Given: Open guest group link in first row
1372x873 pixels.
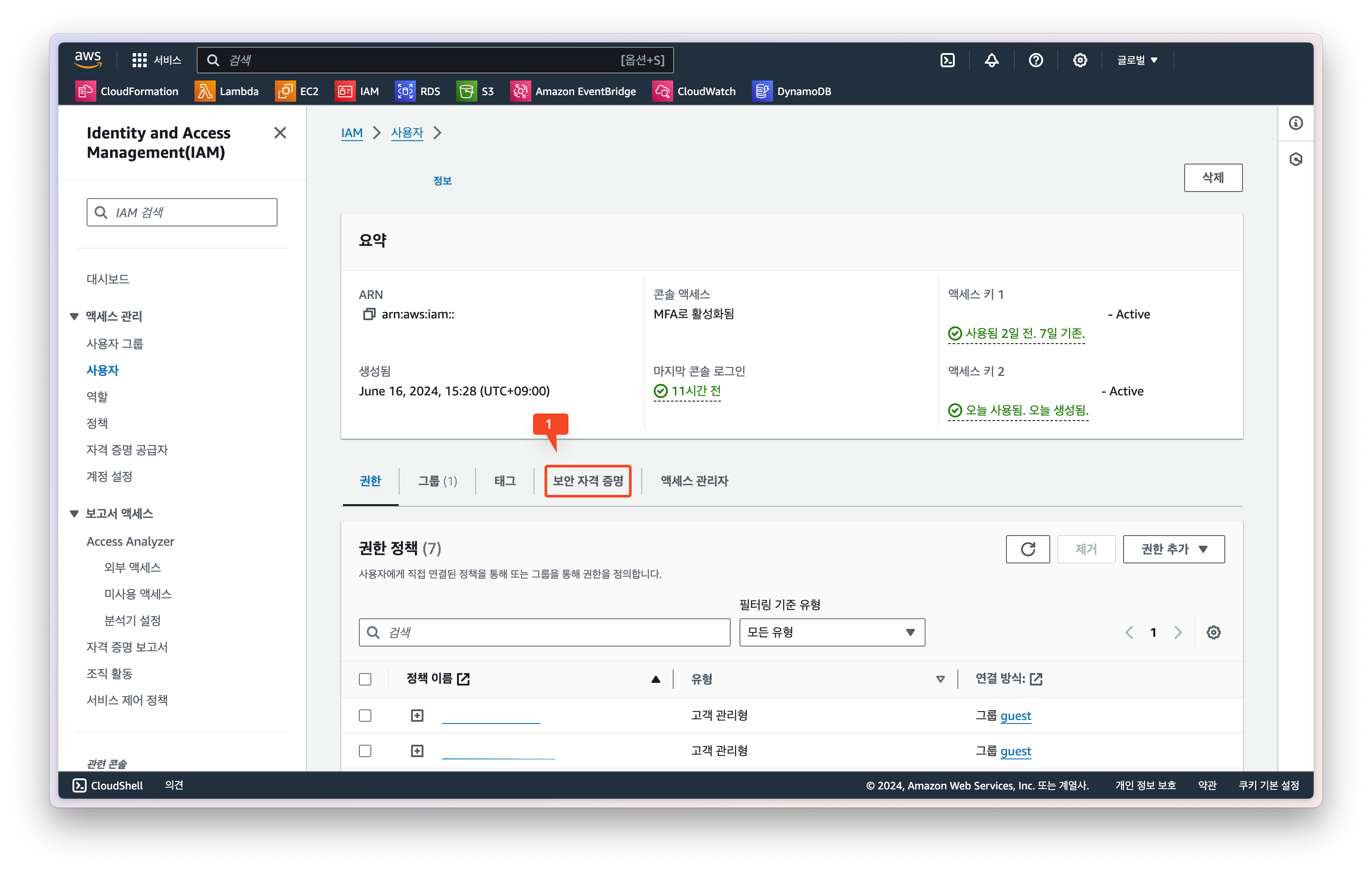Looking at the screenshot, I should pos(1015,715).
